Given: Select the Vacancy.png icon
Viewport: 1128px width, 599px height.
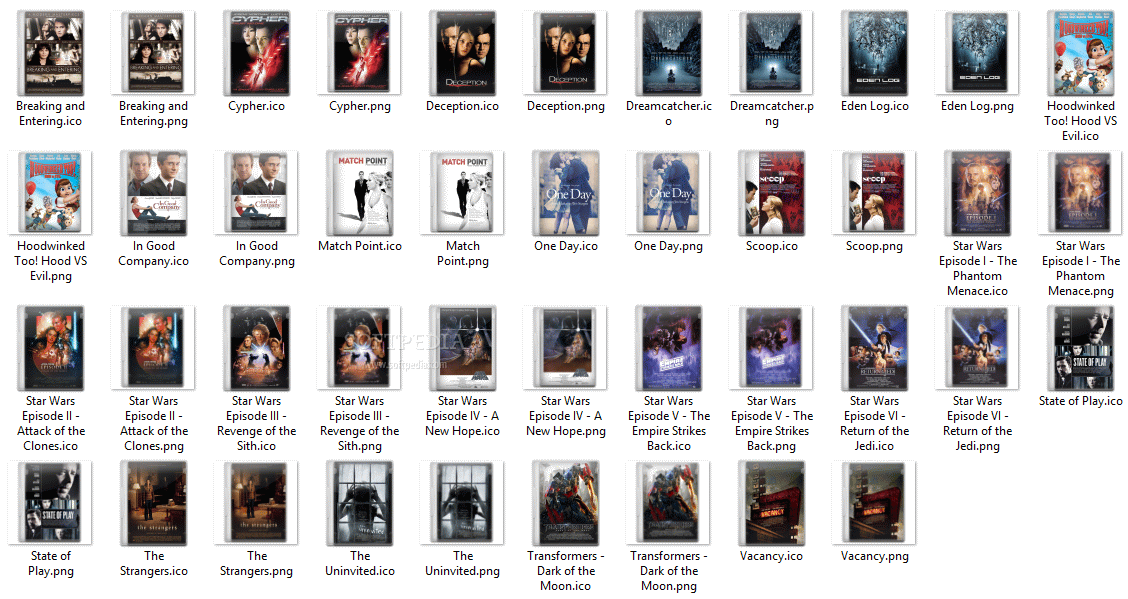Looking at the screenshot, I should click(874, 503).
